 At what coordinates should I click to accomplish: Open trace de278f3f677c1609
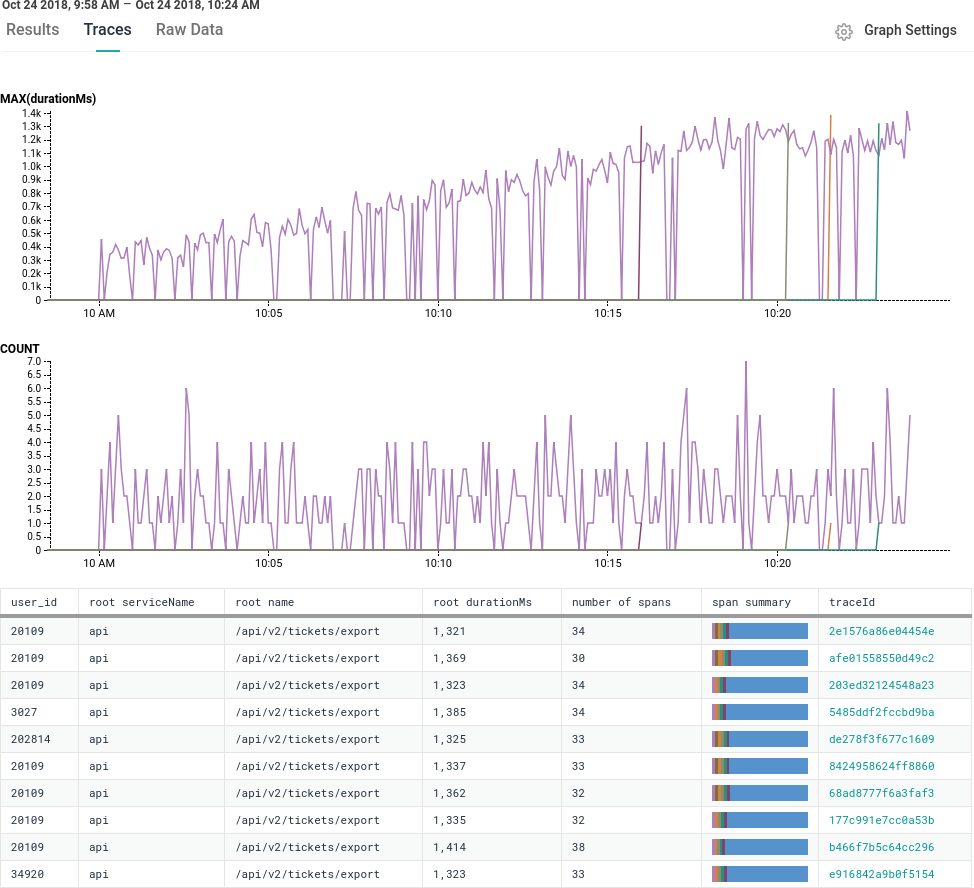coord(880,739)
